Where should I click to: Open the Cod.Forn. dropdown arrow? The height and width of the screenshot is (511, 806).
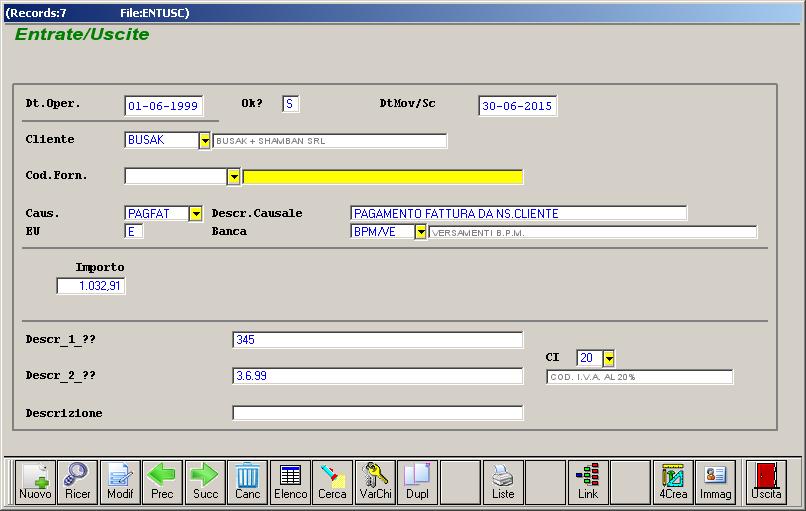[234, 177]
